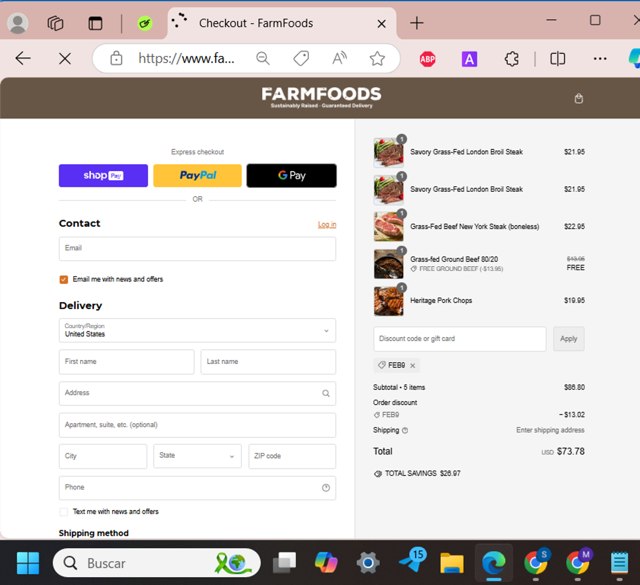Go to FarmFoods logo homepage
The height and width of the screenshot is (585, 640).
point(321,97)
